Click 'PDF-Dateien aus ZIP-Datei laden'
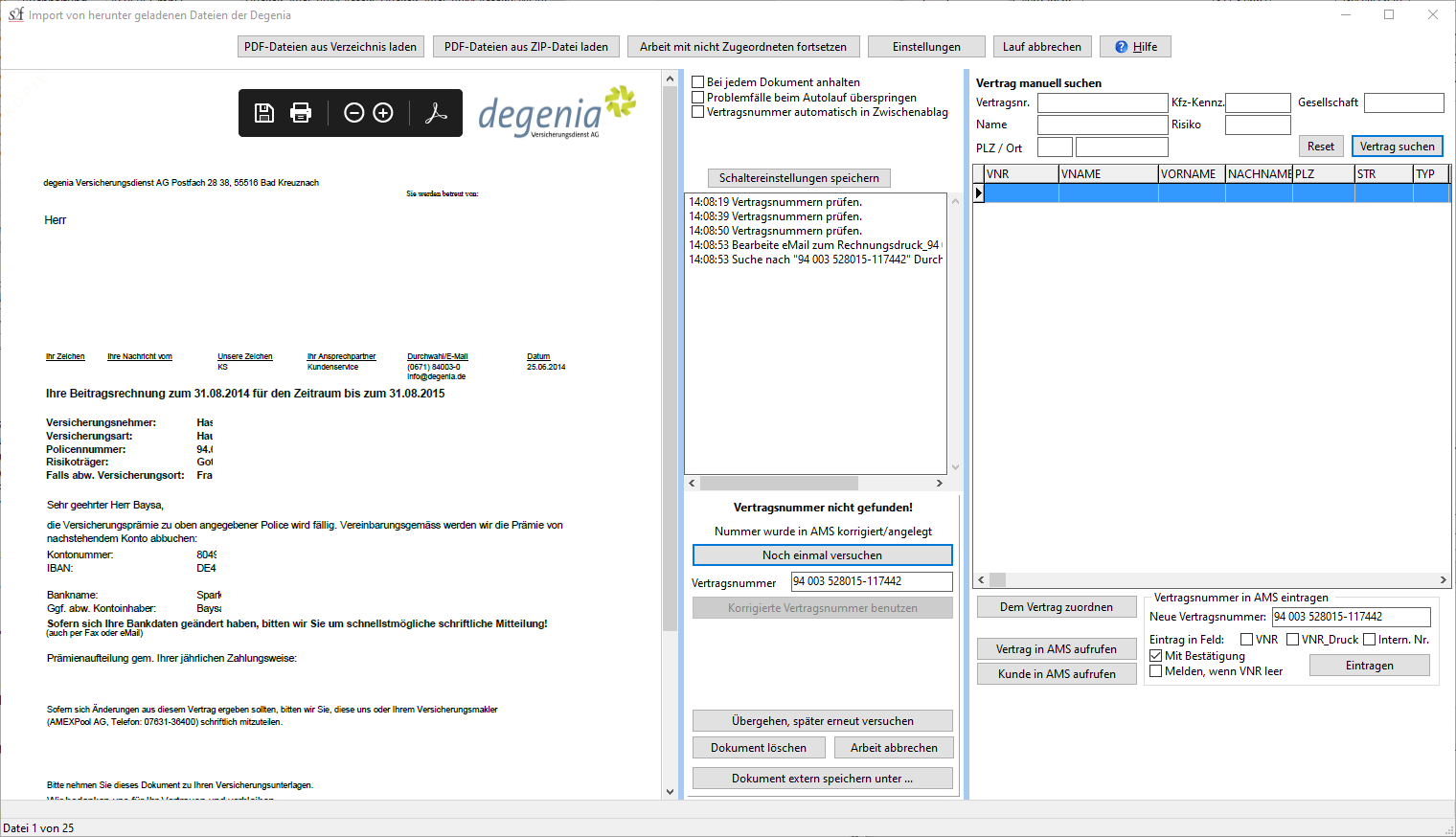 click(x=526, y=47)
